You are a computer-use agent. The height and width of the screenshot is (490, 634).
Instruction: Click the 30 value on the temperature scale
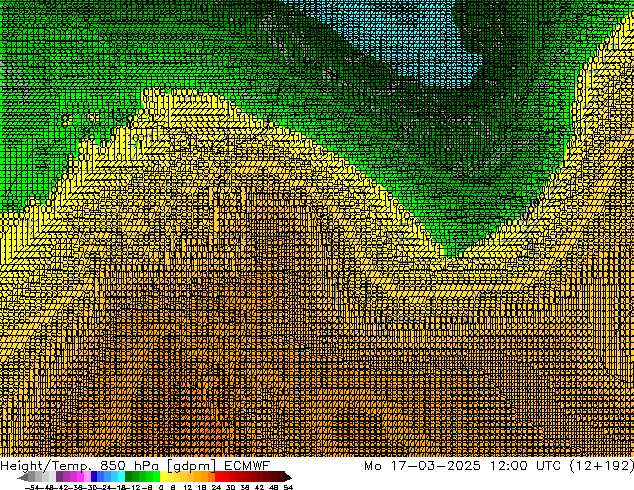click(x=230, y=487)
